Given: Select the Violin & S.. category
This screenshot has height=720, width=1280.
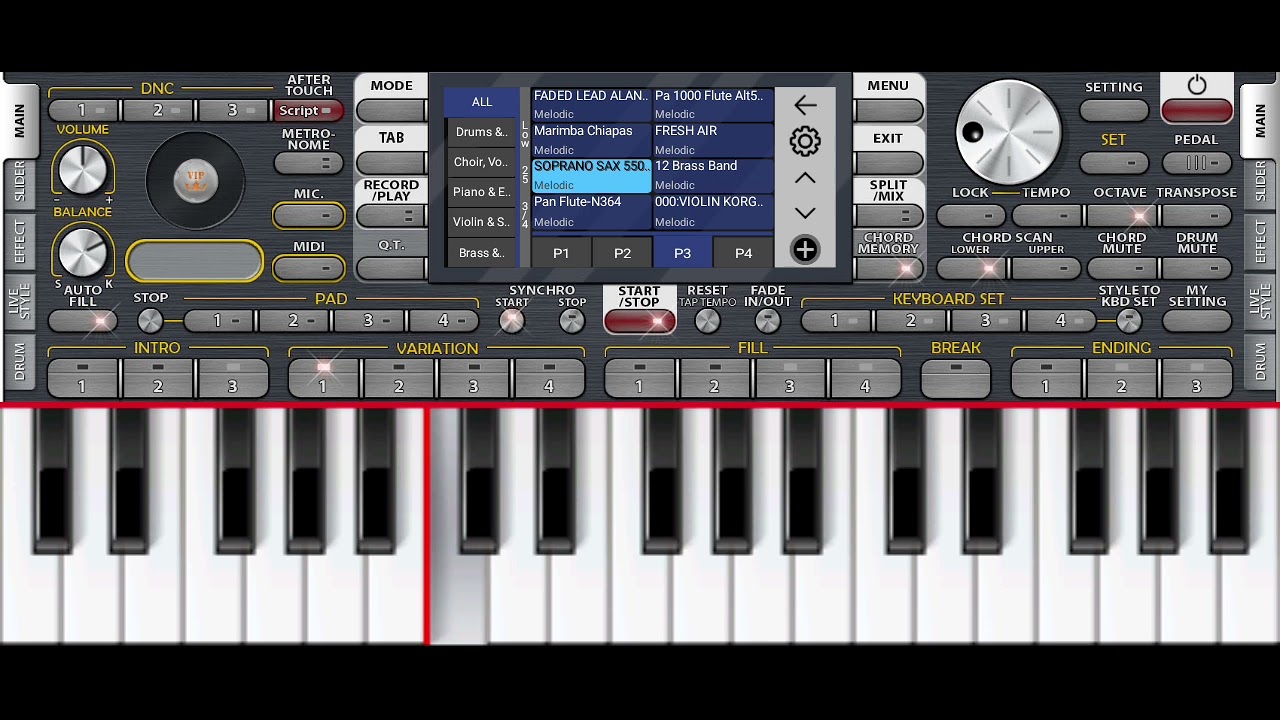Looking at the screenshot, I should pos(482,222).
